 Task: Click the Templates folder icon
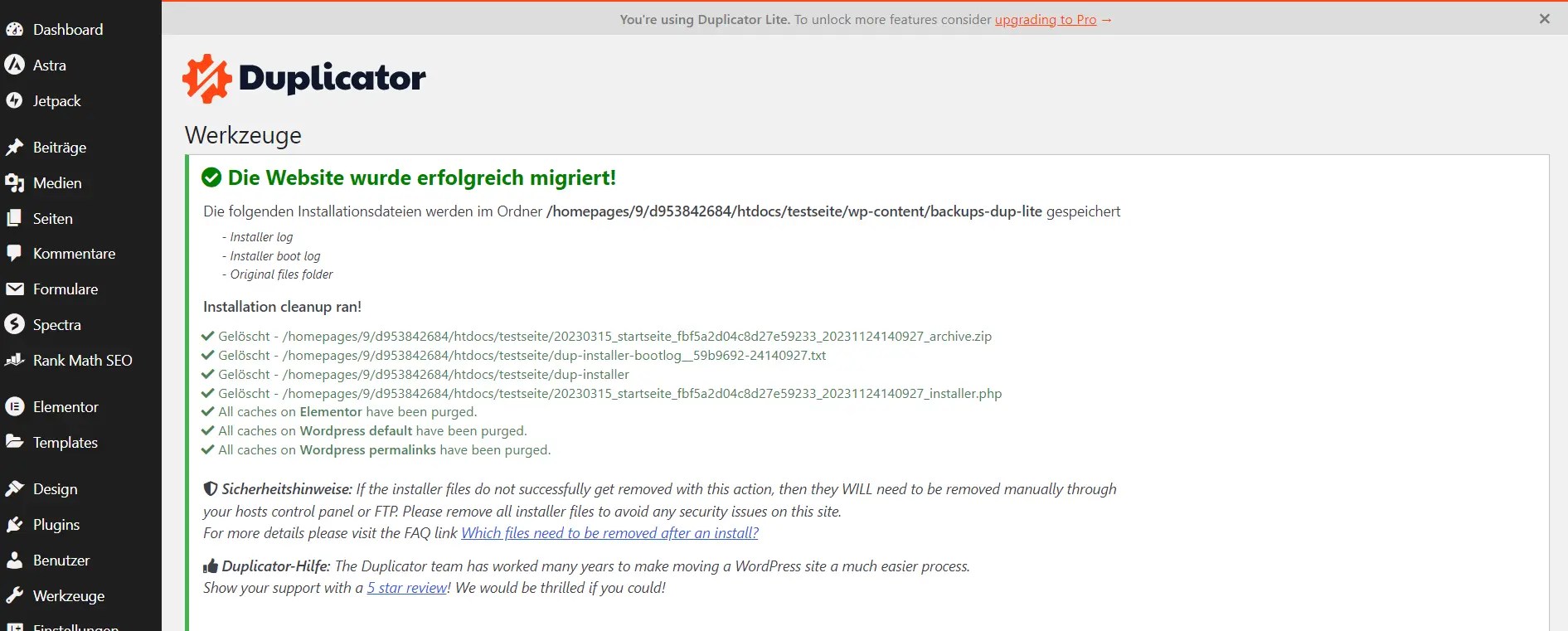click(14, 442)
